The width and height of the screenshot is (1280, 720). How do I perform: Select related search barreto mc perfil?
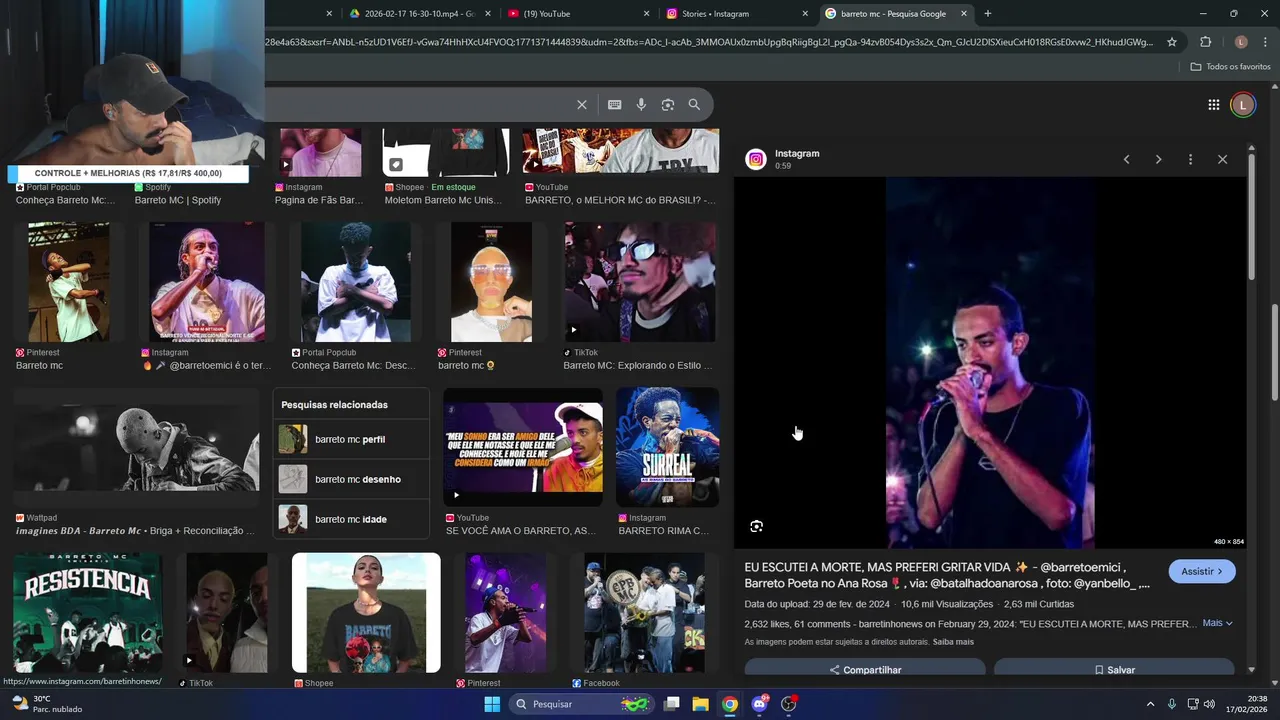click(x=351, y=439)
